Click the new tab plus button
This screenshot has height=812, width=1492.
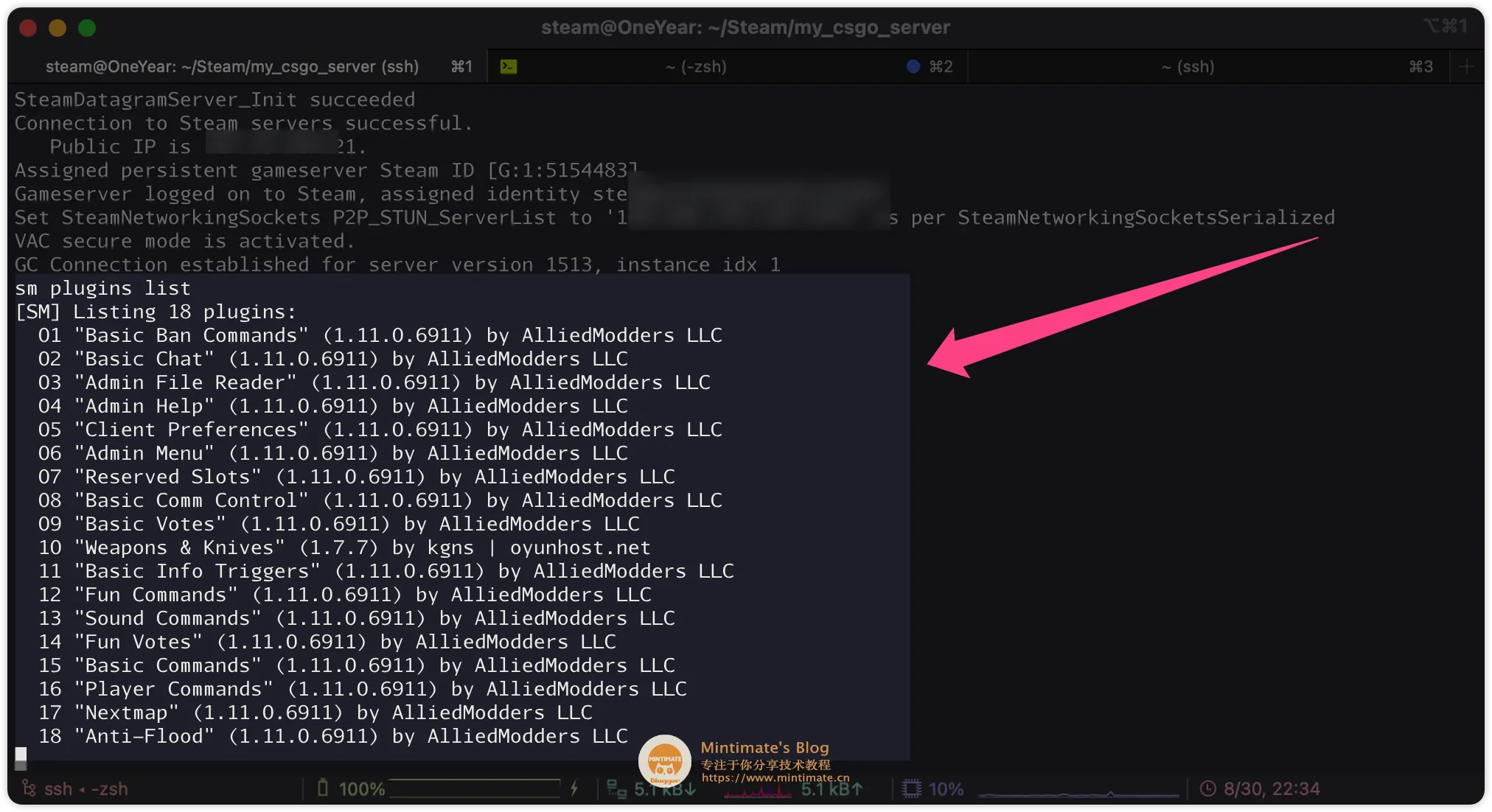point(1467,66)
